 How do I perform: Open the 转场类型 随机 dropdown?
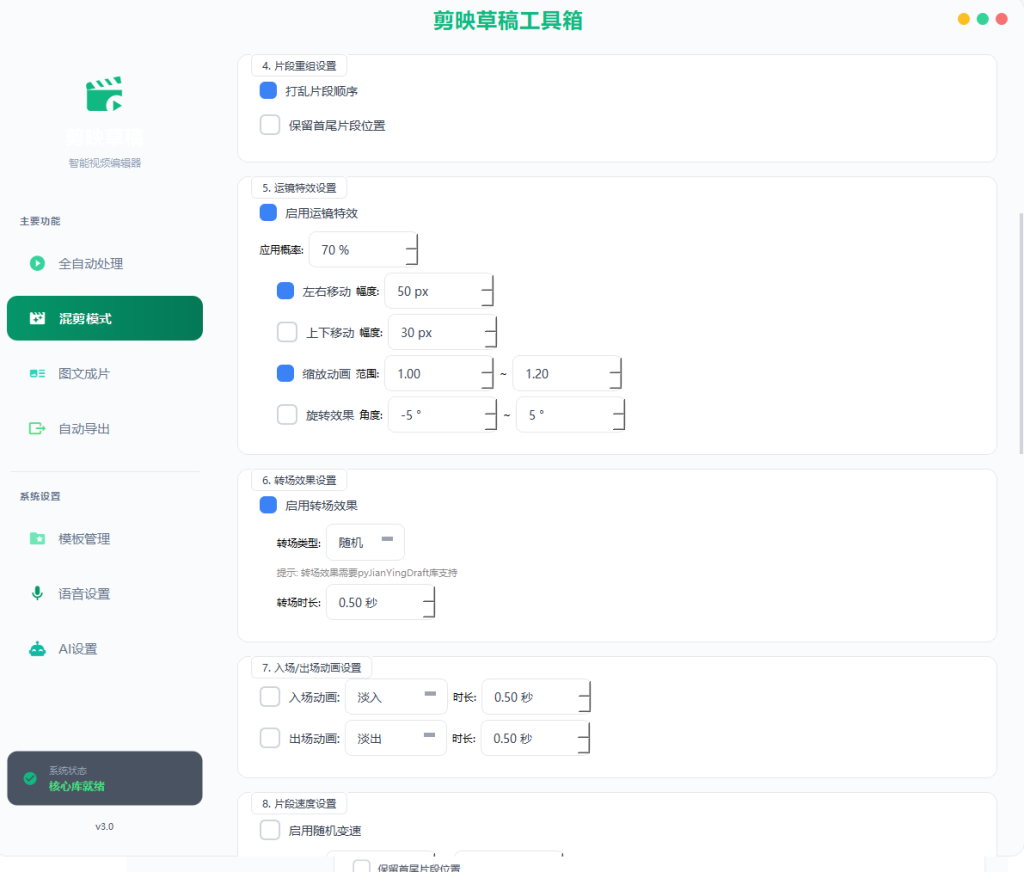[365, 542]
